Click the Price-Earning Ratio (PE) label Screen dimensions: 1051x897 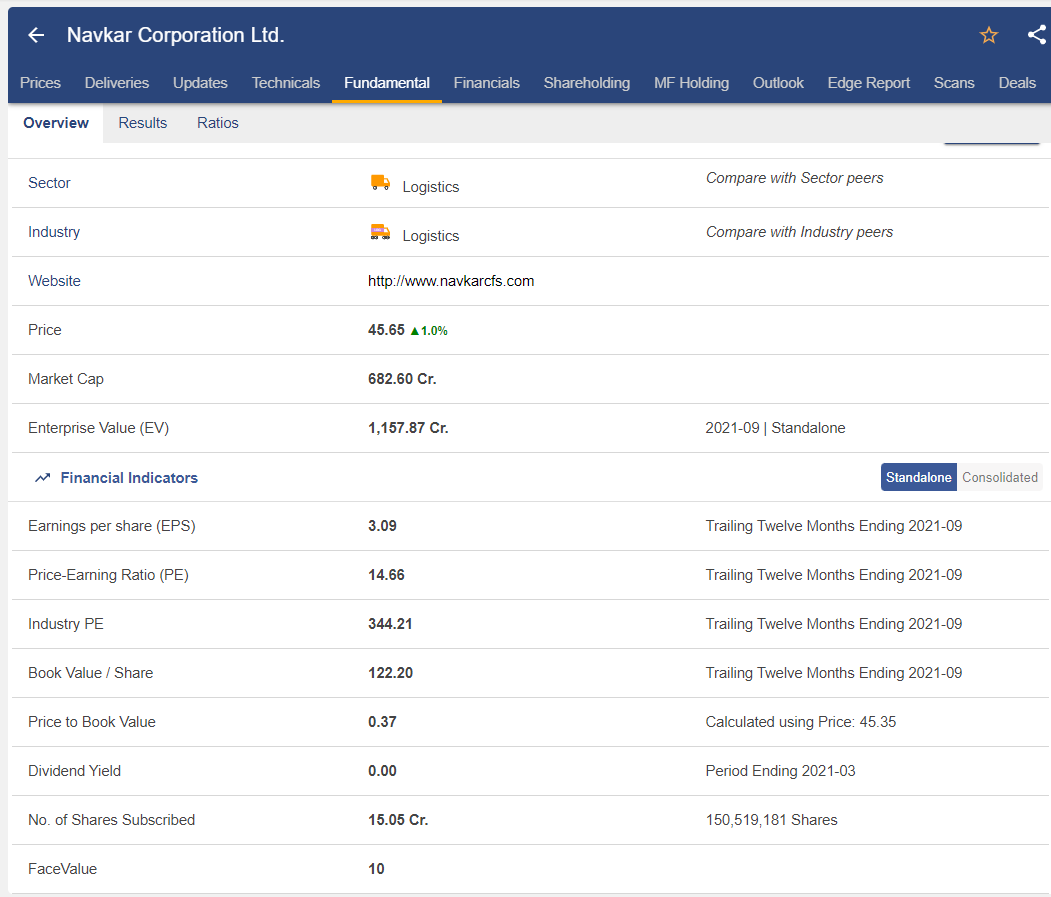pyautogui.click(x=109, y=575)
